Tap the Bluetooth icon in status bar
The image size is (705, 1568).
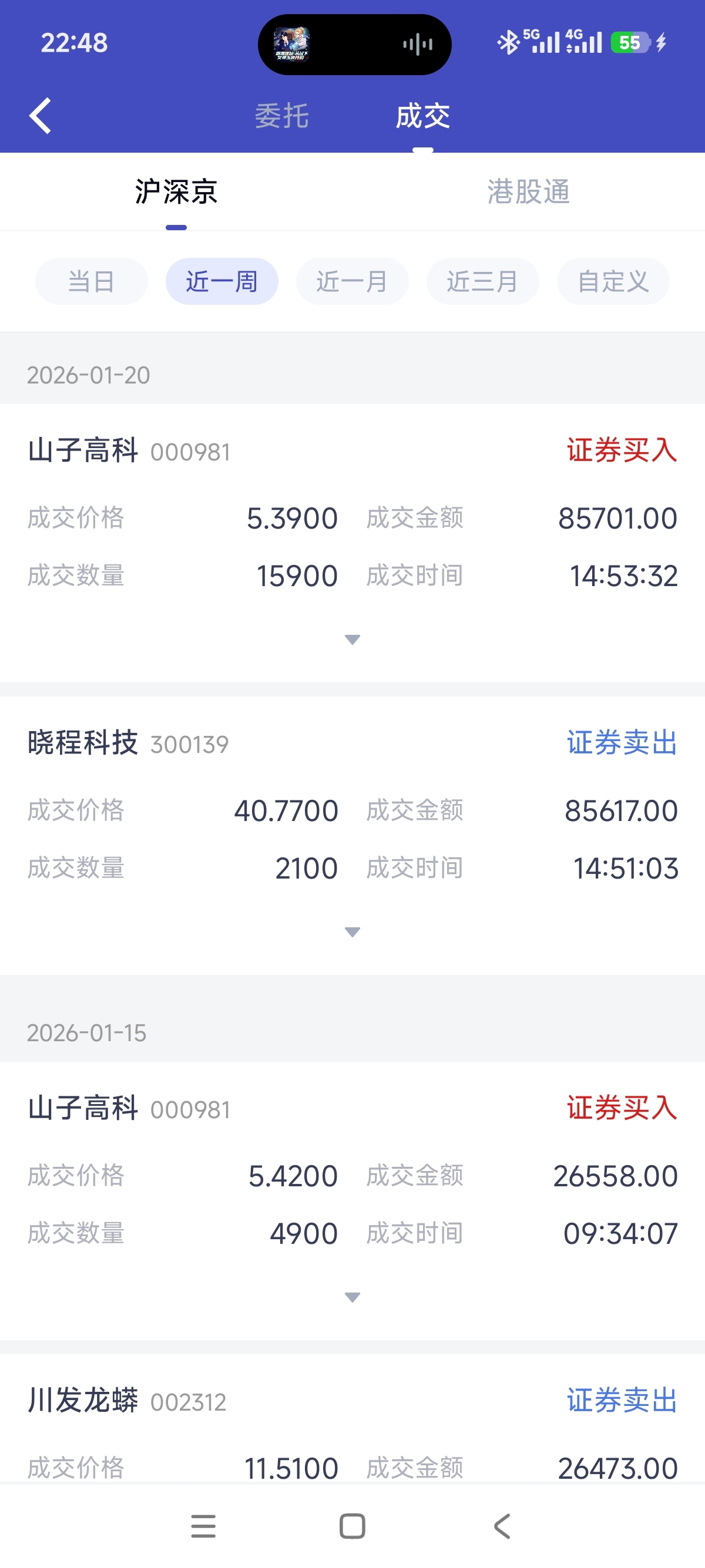(508, 43)
